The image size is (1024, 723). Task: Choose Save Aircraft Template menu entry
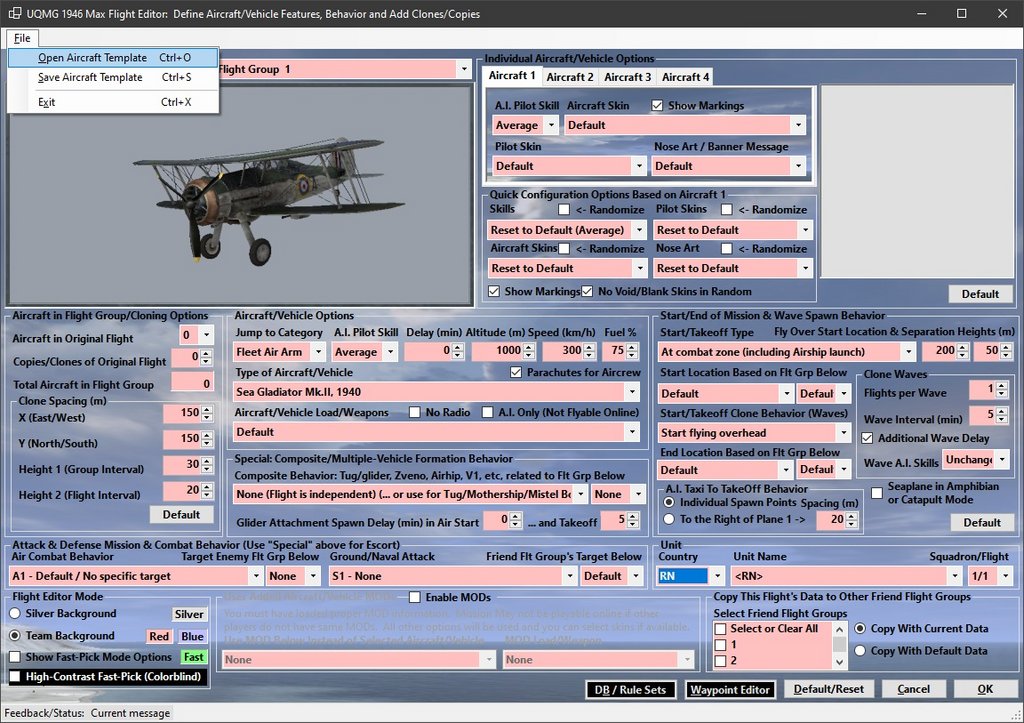click(x=113, y=77)
